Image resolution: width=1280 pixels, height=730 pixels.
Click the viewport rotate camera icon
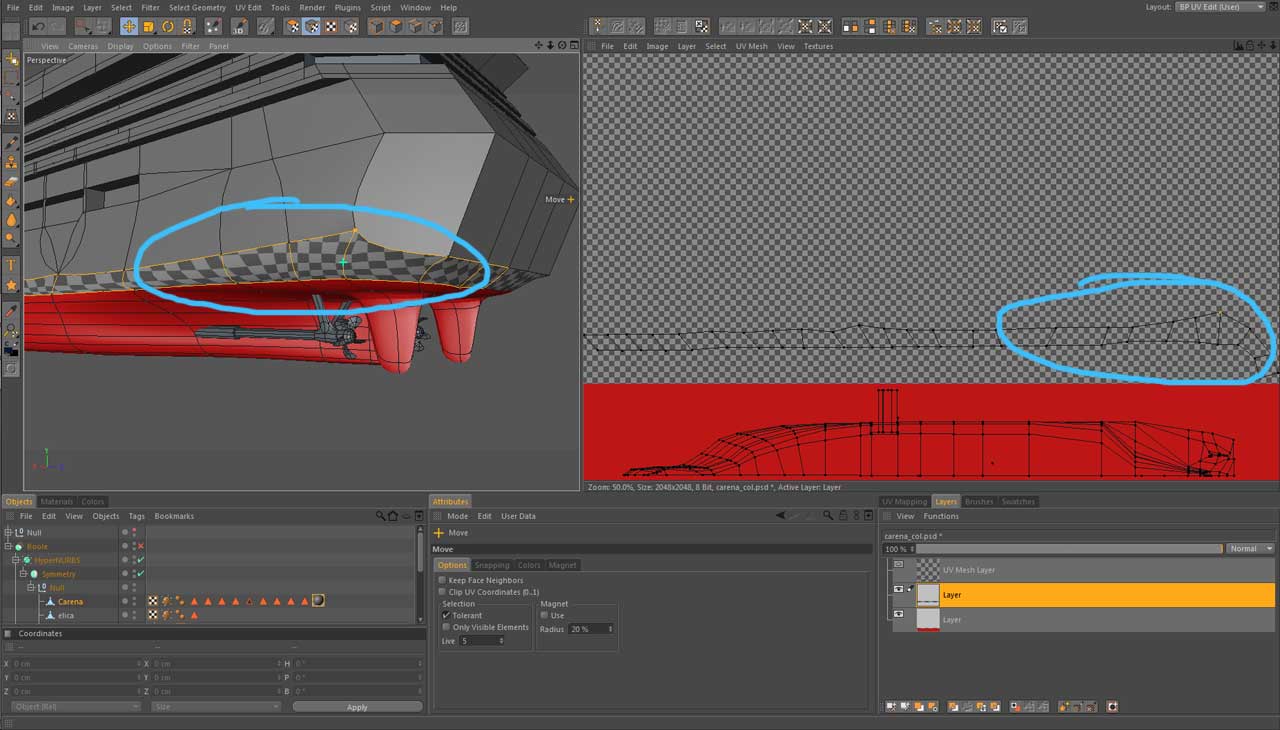(x=562, y=46)
